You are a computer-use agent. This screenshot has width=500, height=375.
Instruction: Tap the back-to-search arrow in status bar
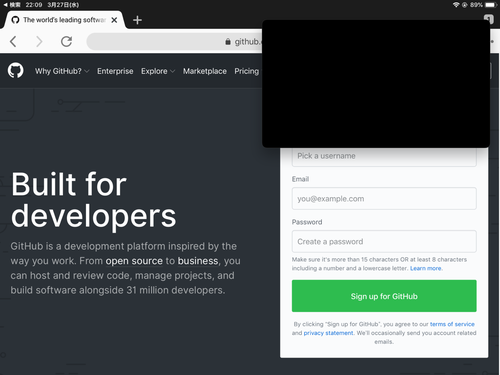pos(5,5)
